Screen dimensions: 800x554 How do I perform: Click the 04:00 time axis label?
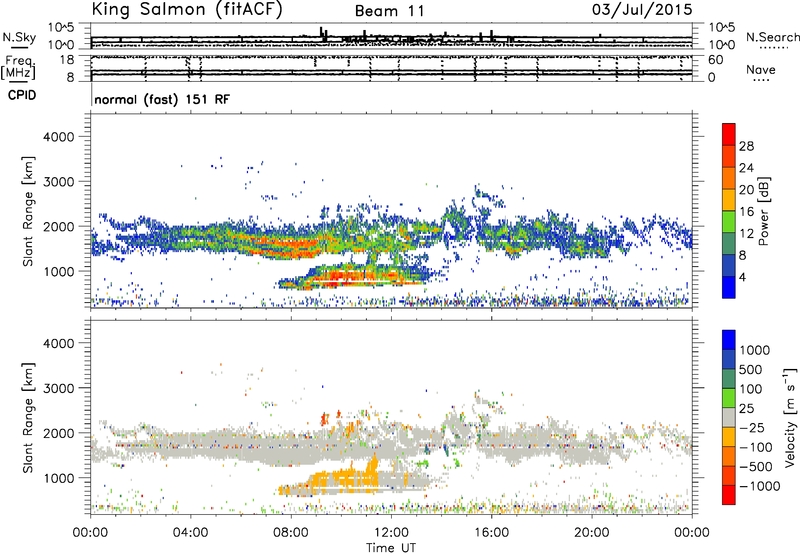191,533
